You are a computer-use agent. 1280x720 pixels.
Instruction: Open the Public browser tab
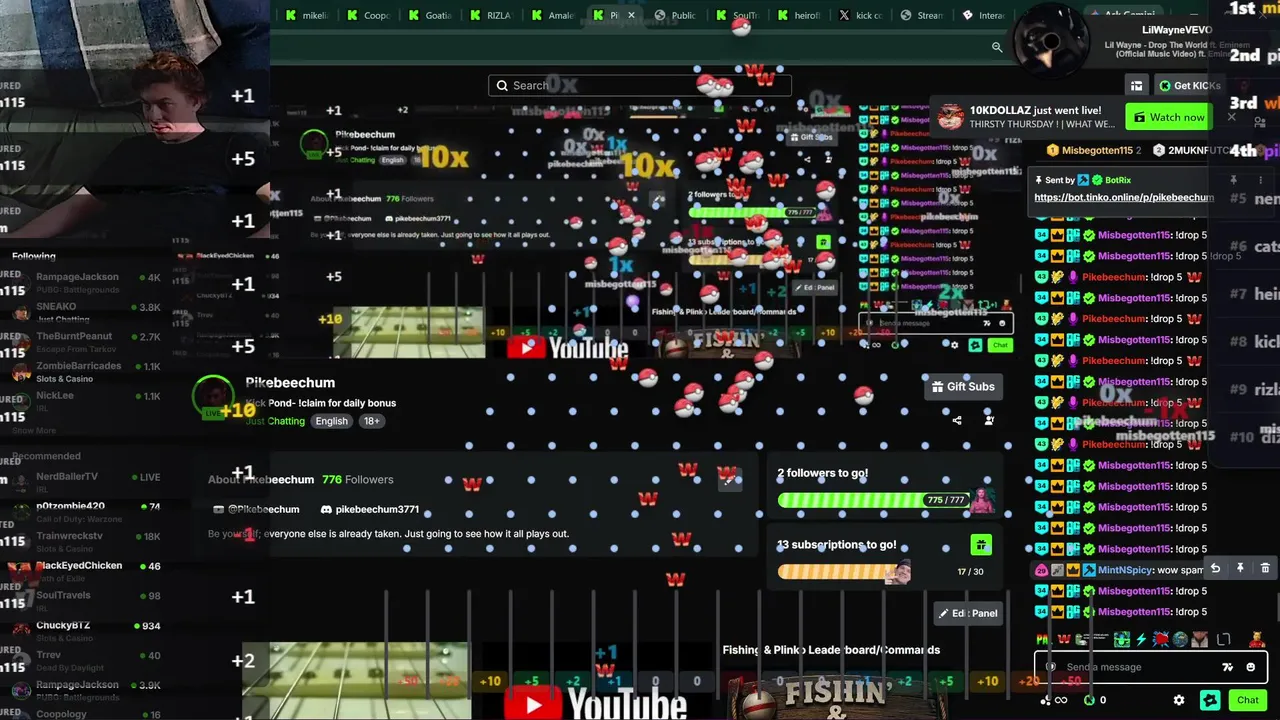[x=676, y=15]
